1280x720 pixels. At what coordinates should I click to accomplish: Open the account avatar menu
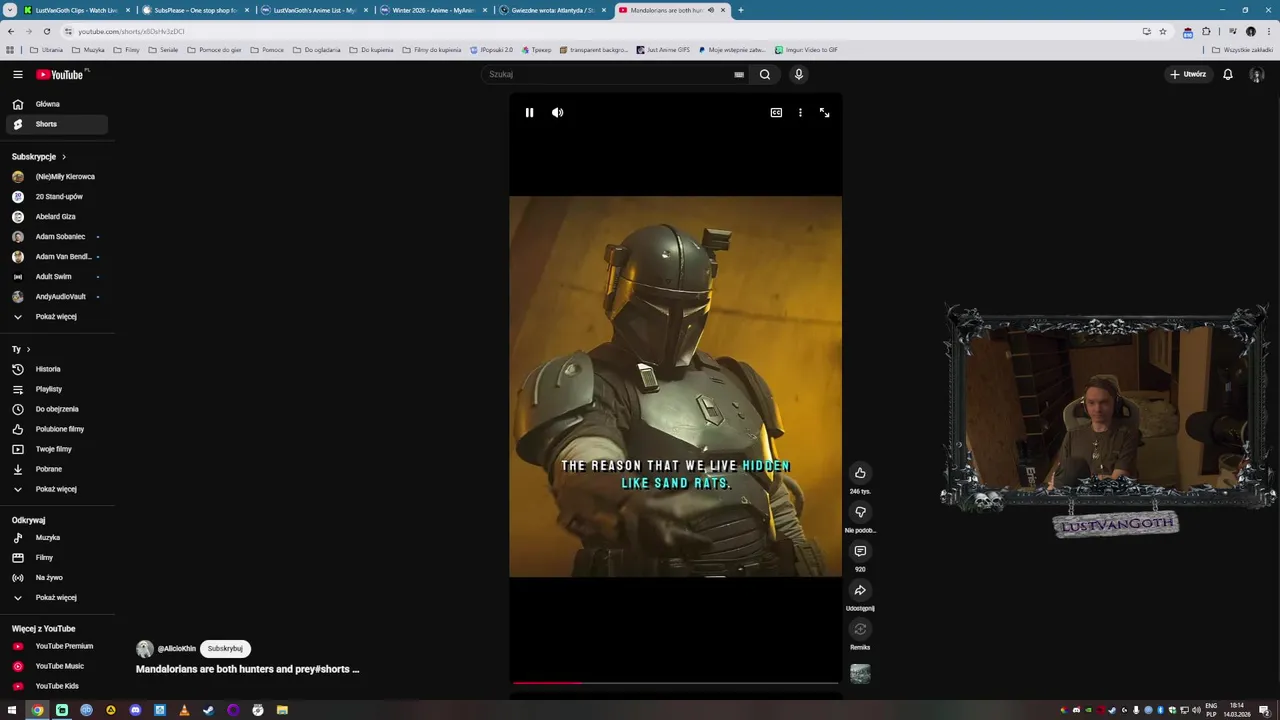click(1257, 74)
